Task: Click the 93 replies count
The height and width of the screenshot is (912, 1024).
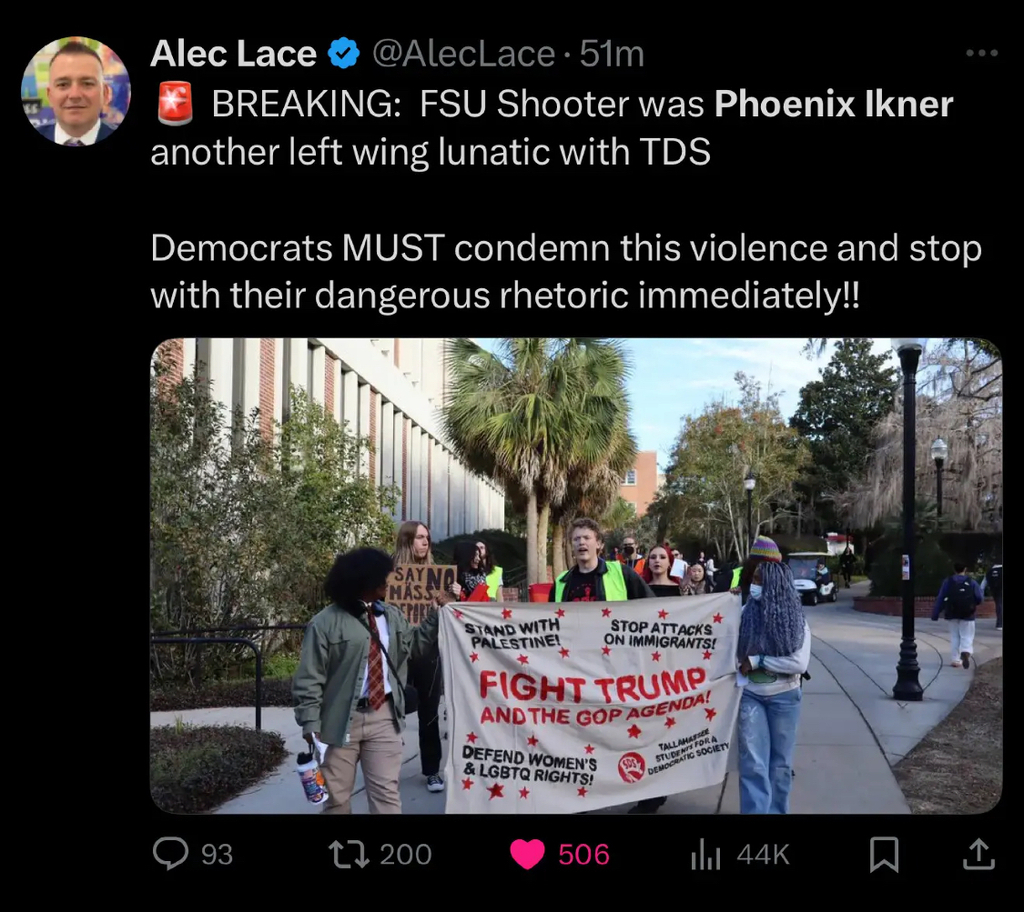Action: point(217,855)
